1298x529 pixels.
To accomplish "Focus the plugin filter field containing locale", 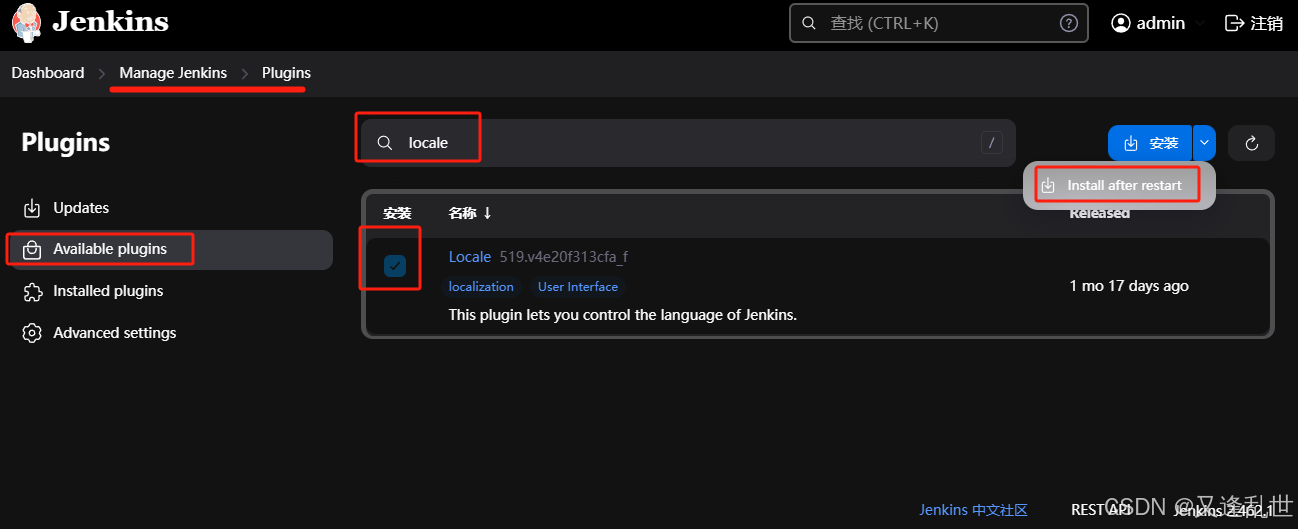I will [688, 143].
